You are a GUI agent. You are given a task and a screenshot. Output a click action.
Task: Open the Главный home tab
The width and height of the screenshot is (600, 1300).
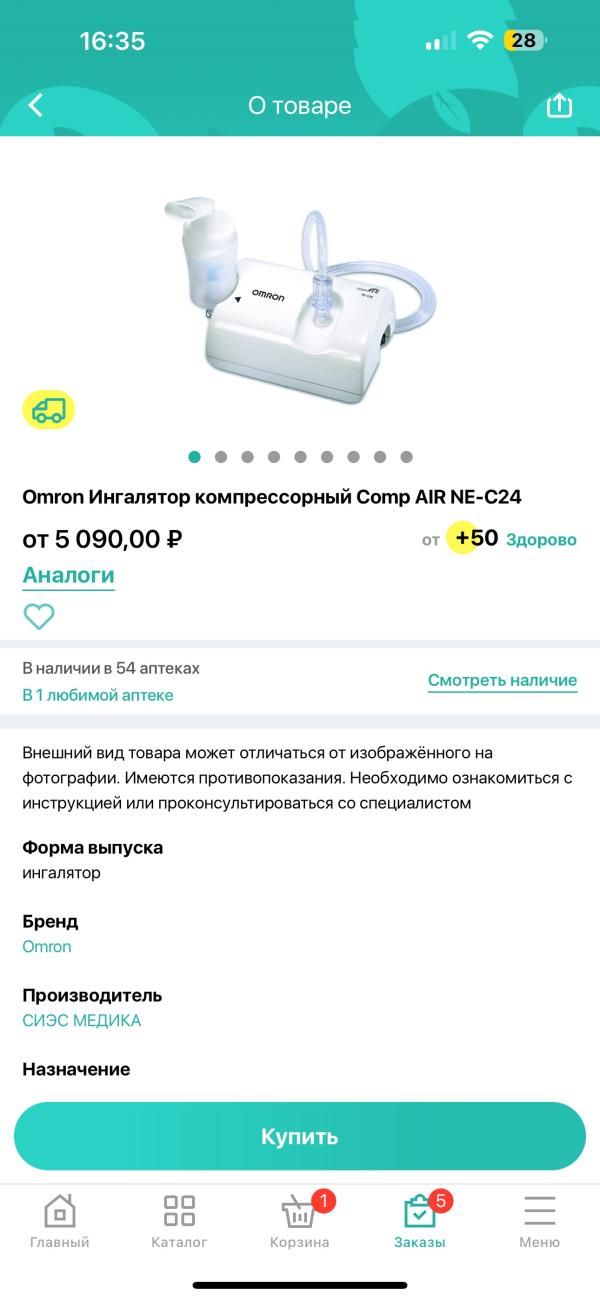pyautogui.click(x=59, y=1221)
